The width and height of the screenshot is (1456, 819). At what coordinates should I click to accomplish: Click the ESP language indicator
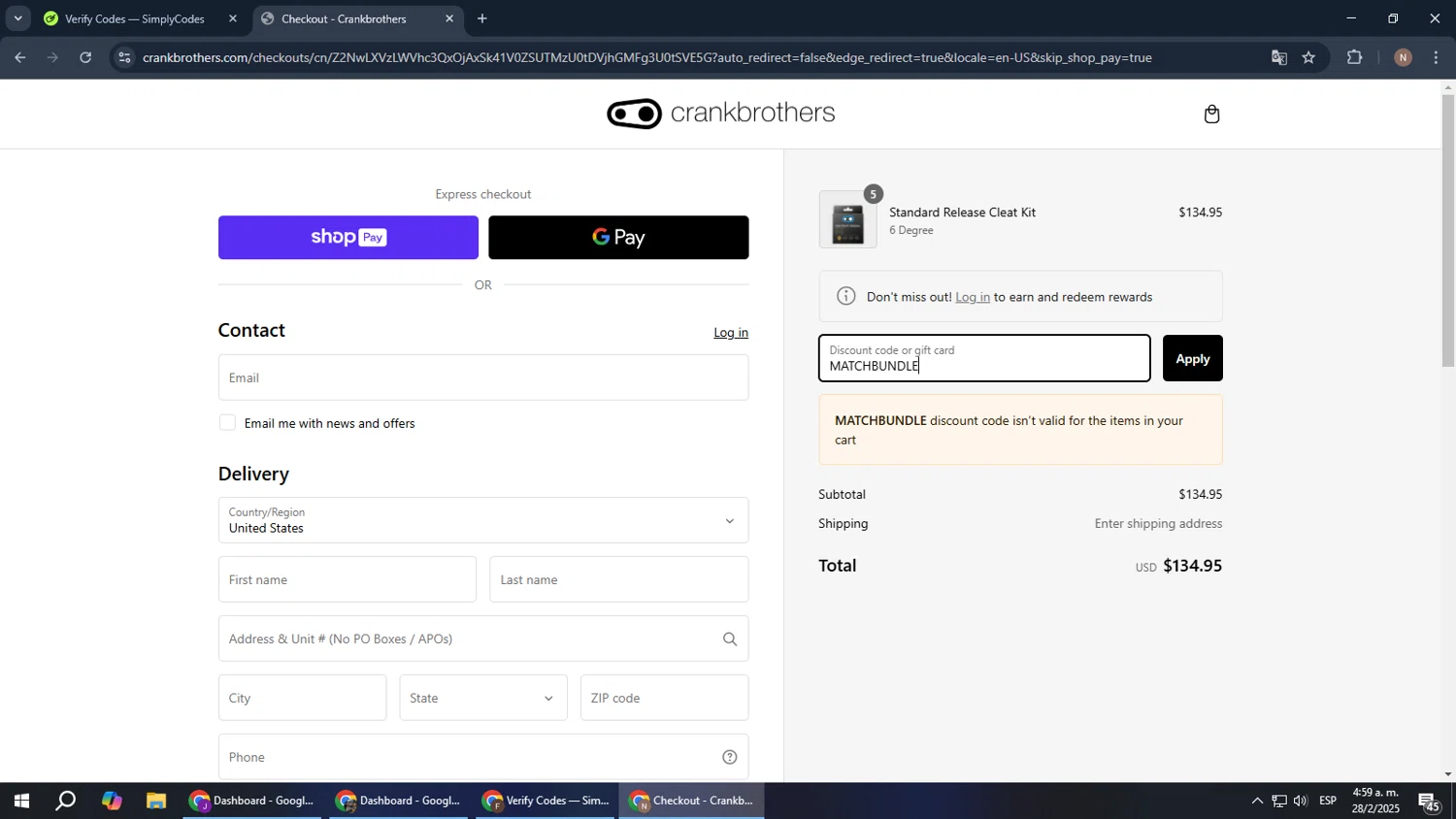(x=1328, y=801)
